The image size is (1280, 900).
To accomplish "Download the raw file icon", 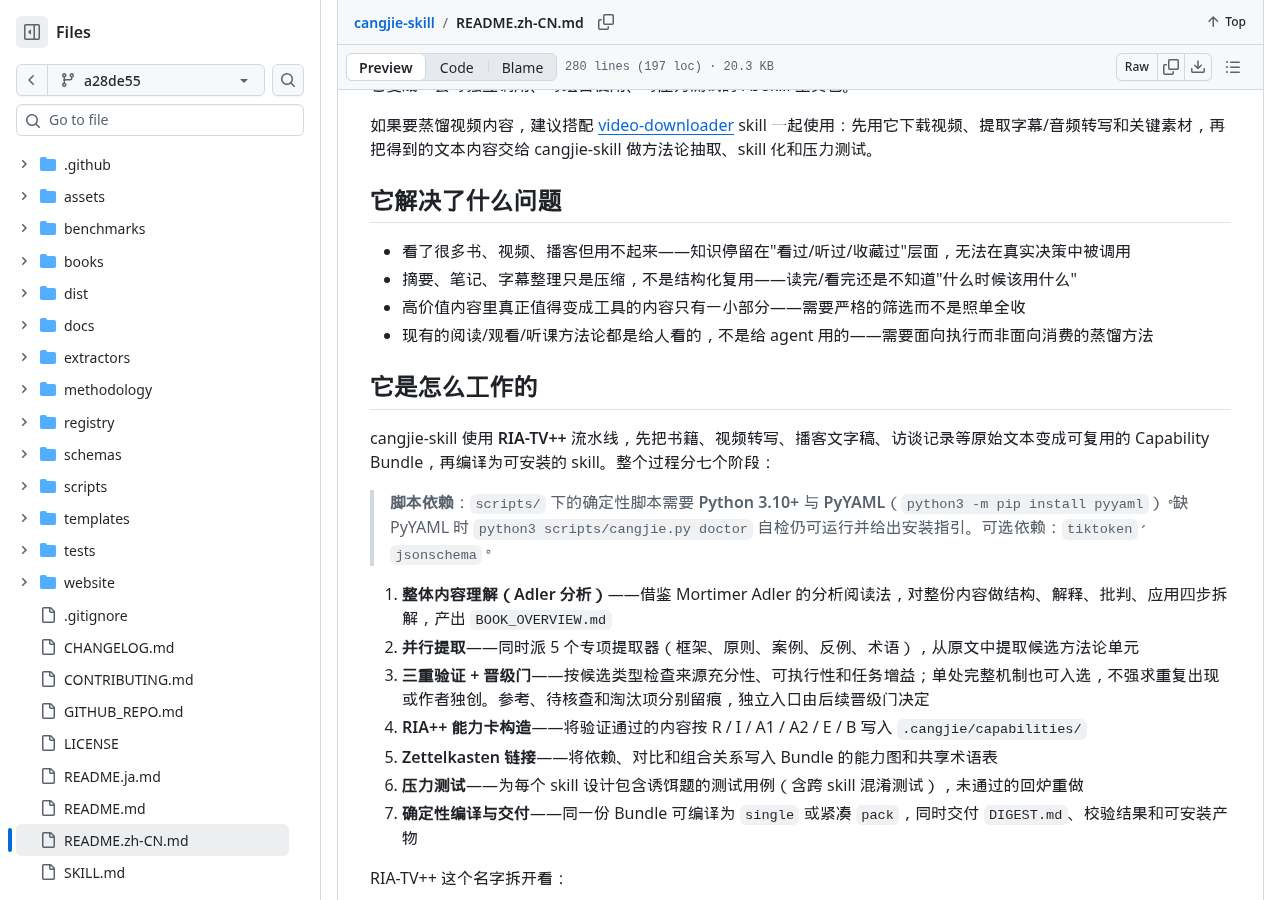I will pos(1198,67).
